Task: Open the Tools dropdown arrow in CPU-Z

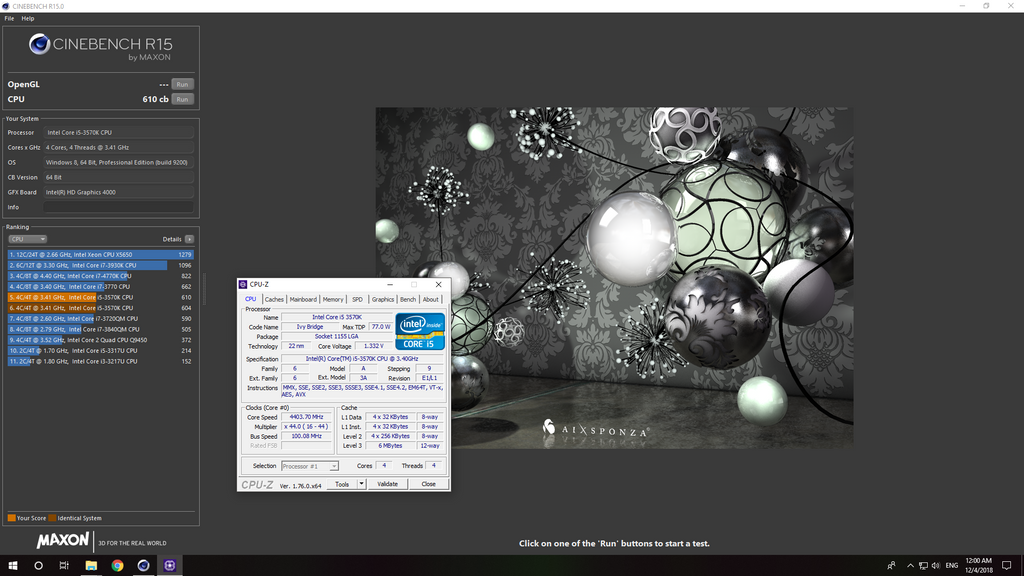Action: tap(361, 484)
